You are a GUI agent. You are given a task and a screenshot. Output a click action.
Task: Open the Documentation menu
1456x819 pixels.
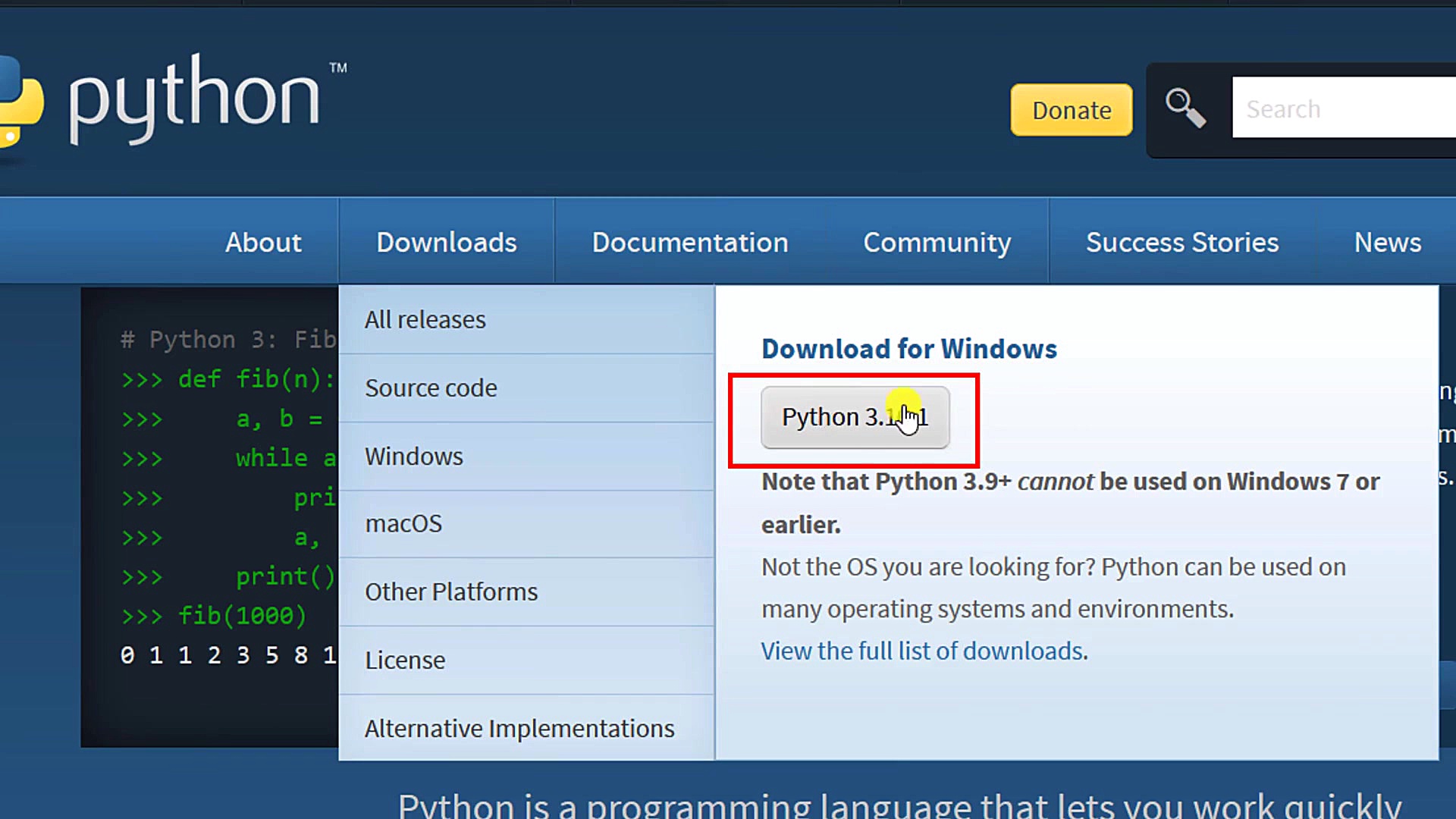coord(690,242)
